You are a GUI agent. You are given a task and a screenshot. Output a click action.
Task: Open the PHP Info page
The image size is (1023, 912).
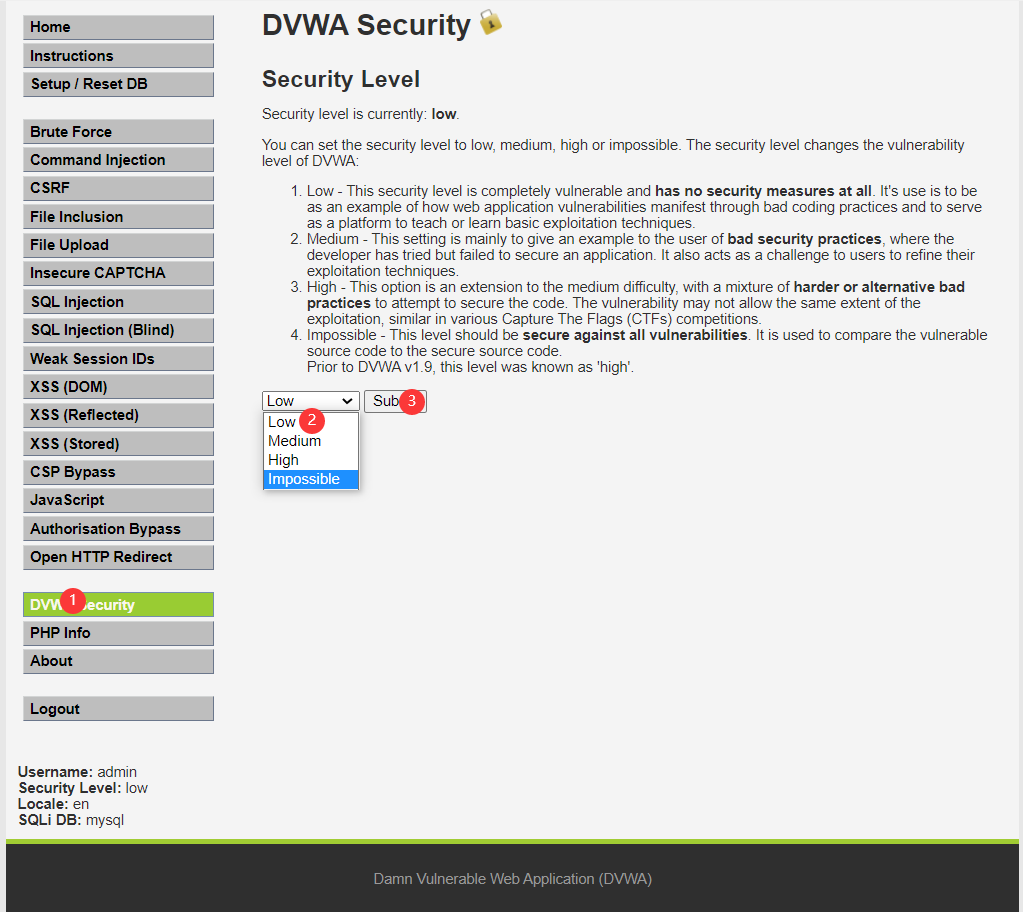coord(118,633)
